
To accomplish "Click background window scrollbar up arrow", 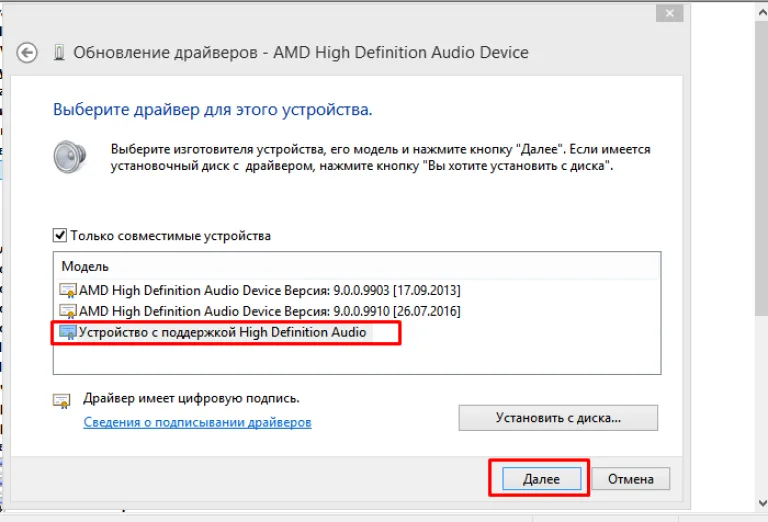I will tap(762, 14).
